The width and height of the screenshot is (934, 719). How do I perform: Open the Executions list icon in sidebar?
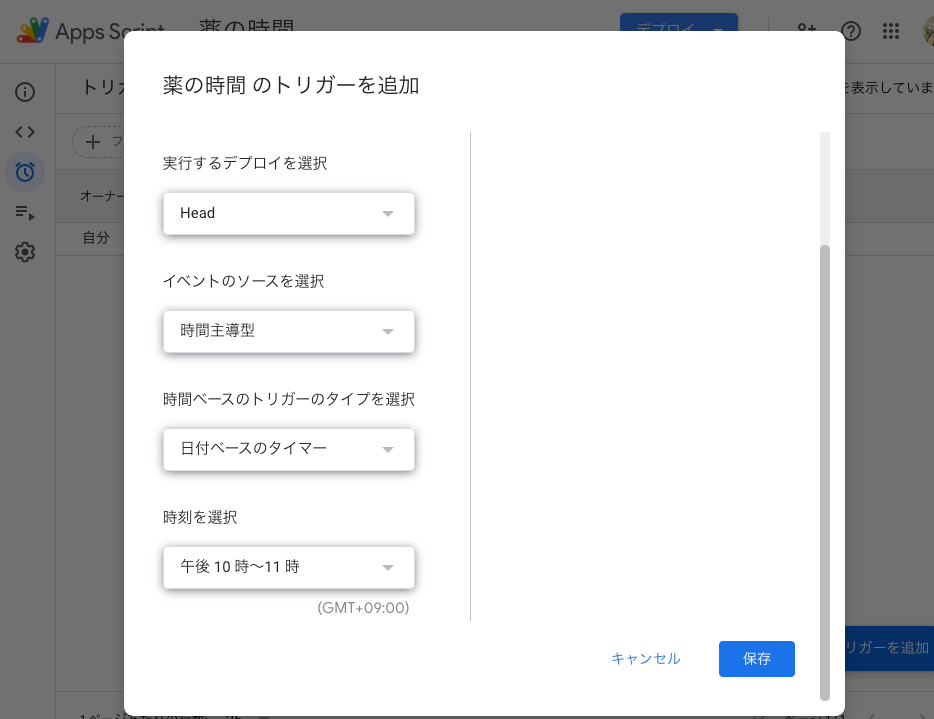point(25,212)
